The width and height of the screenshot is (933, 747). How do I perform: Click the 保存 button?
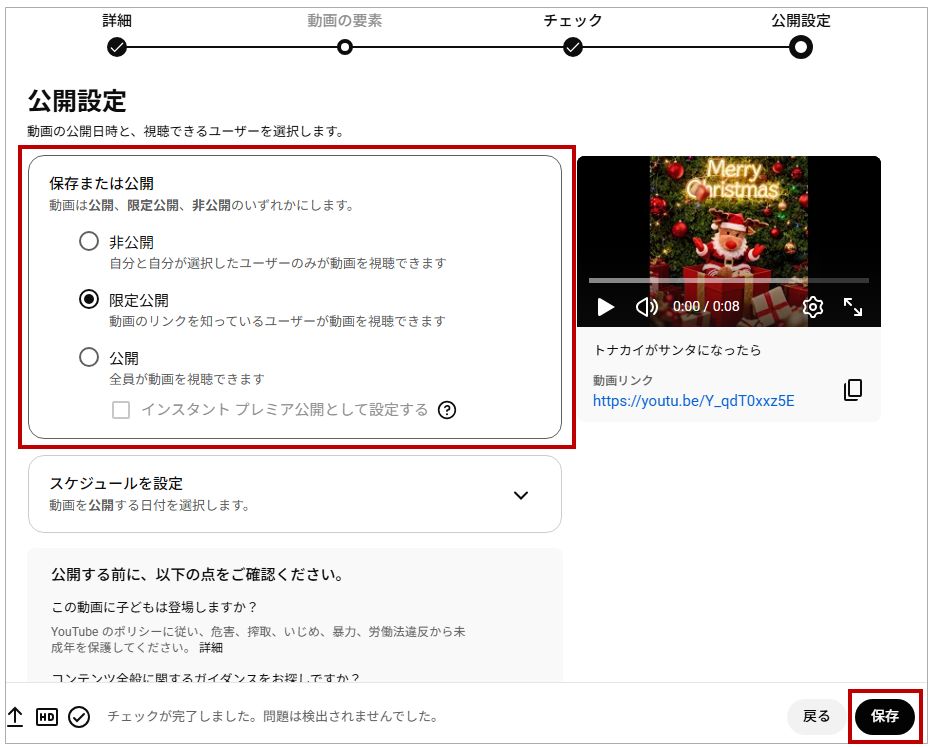point(884,716)
